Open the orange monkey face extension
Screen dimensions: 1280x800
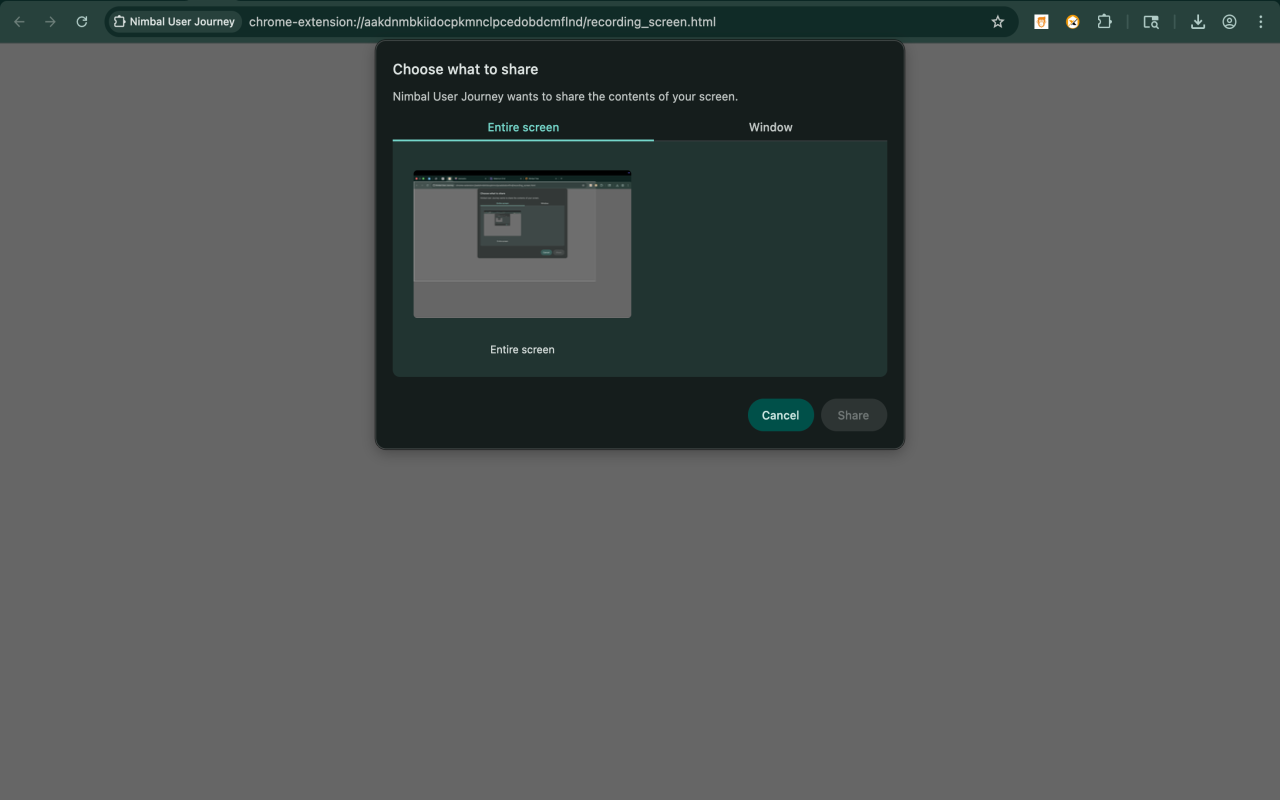(x=1041, y=21)
